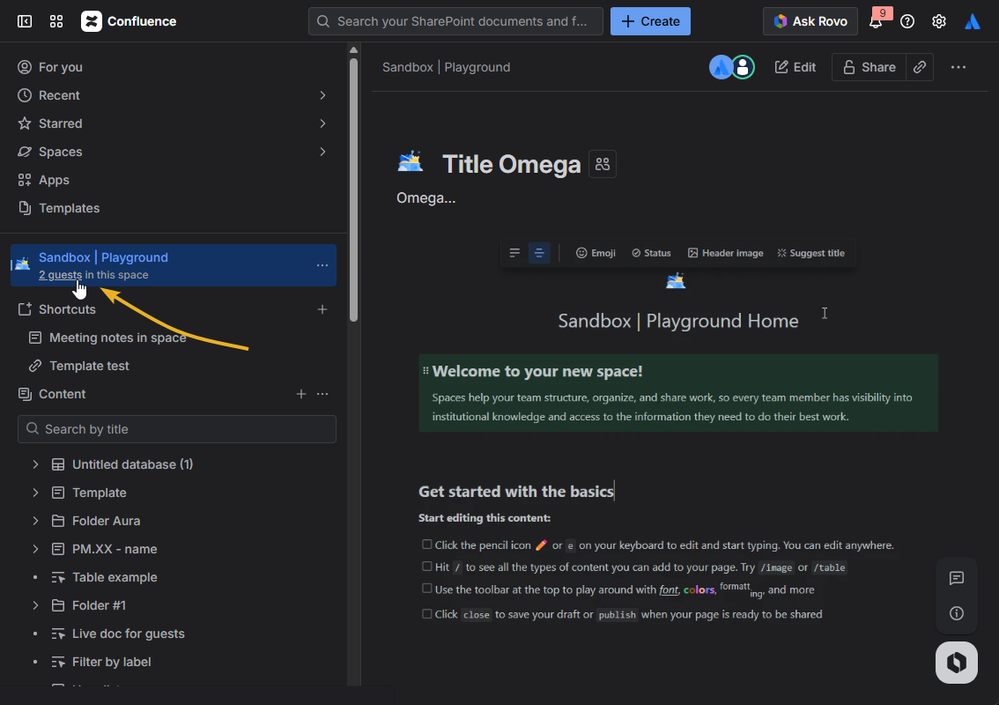Expand the Recent menu chevron
The height and width of the screenshot is (705, 999).
click(x=322, y=96)
